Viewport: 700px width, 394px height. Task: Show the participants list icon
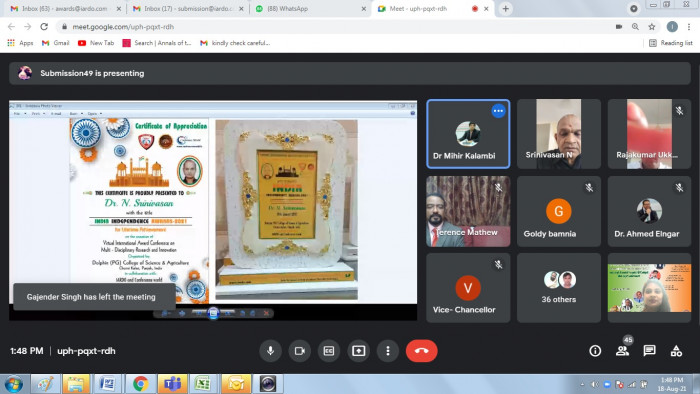click(622, 351)
